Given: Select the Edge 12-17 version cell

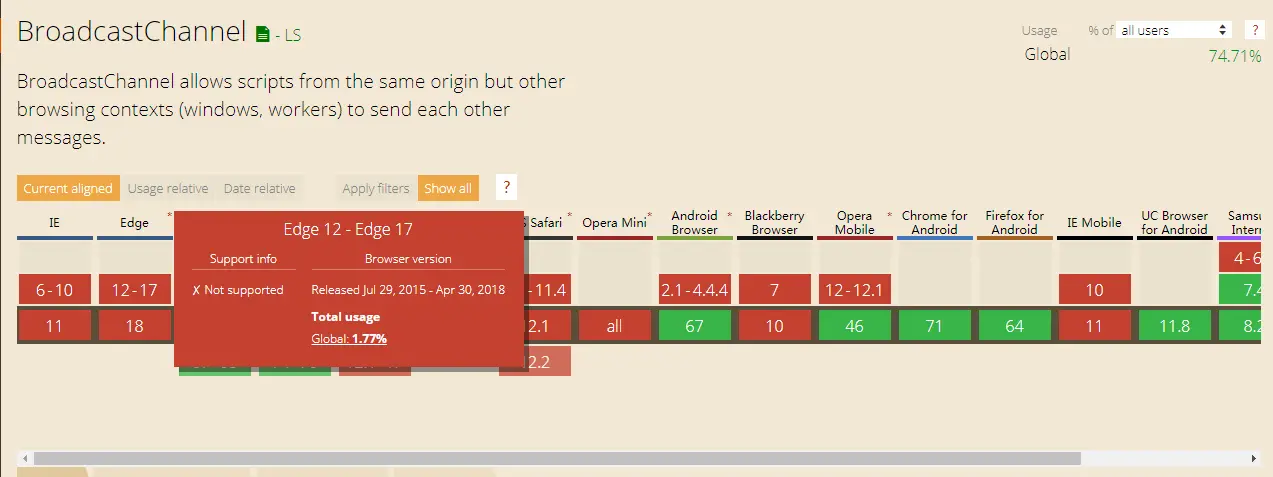Looking at the screenshot, I should pos(135,290).
